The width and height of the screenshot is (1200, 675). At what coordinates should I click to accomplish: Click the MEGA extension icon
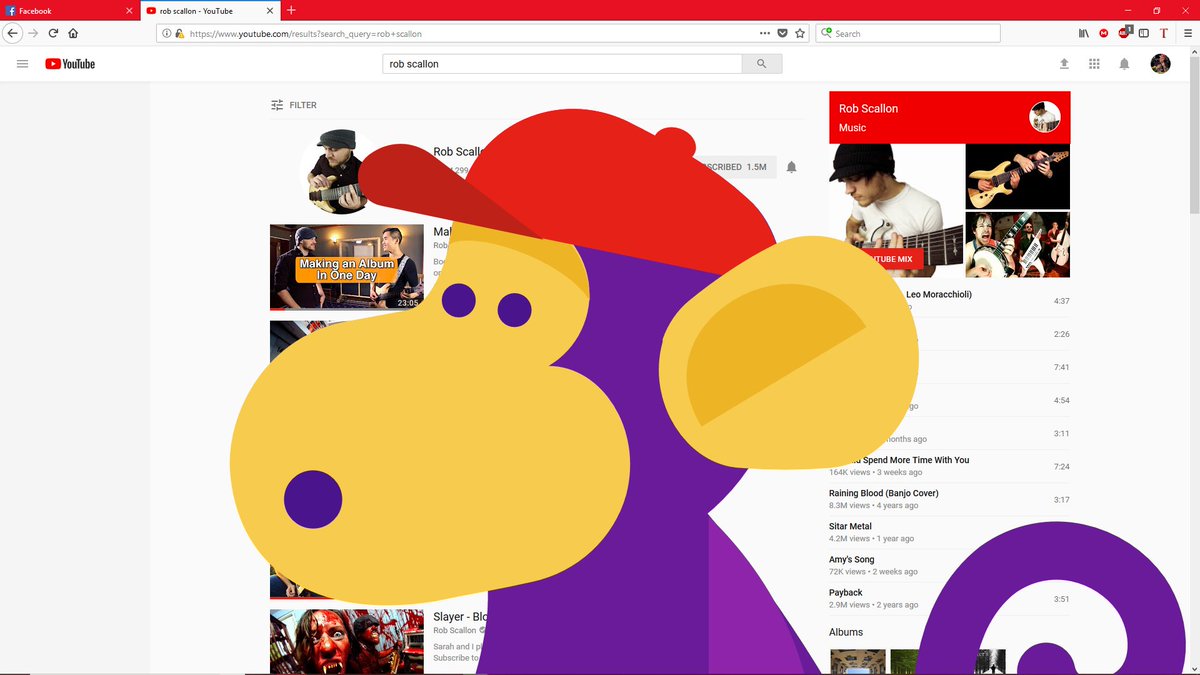pyautogui.click(x=1104, y=33)
